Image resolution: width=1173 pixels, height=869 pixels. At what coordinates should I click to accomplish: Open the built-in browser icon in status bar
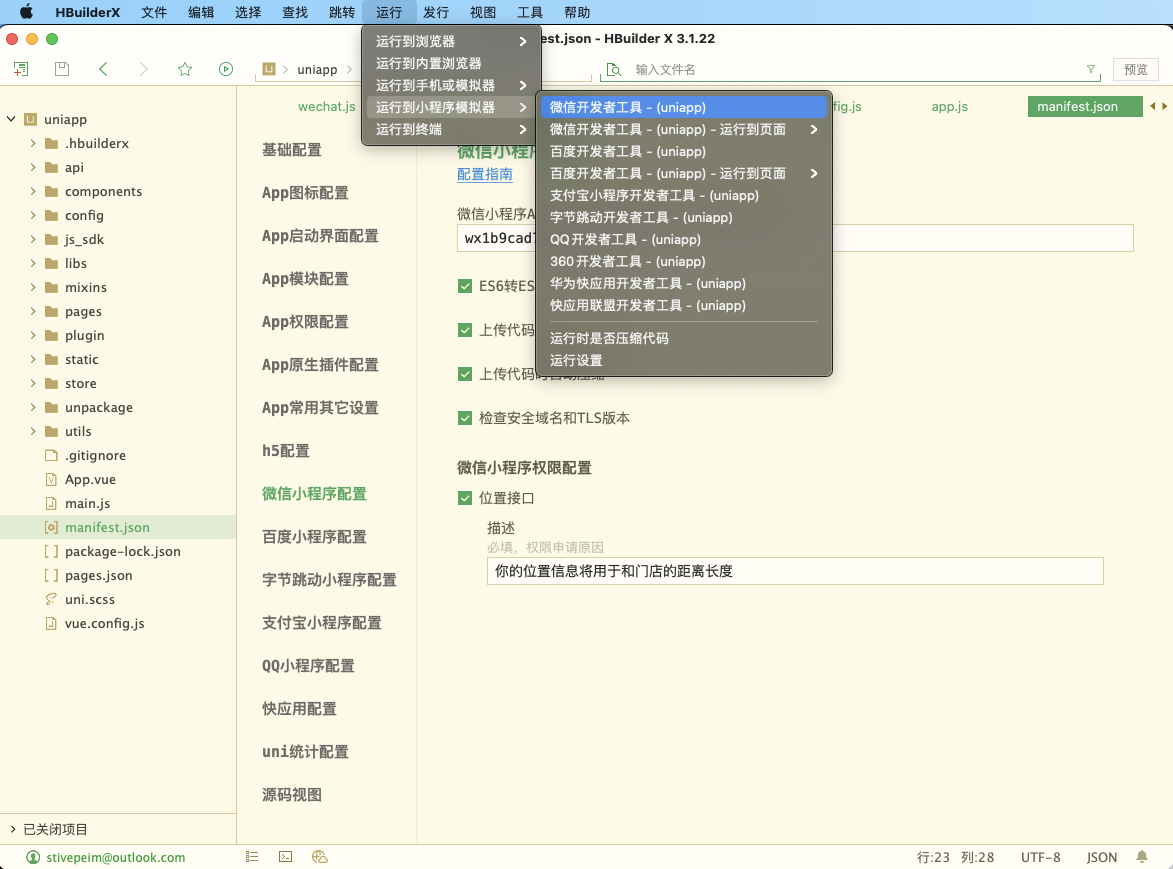click(x=320, y=857)
